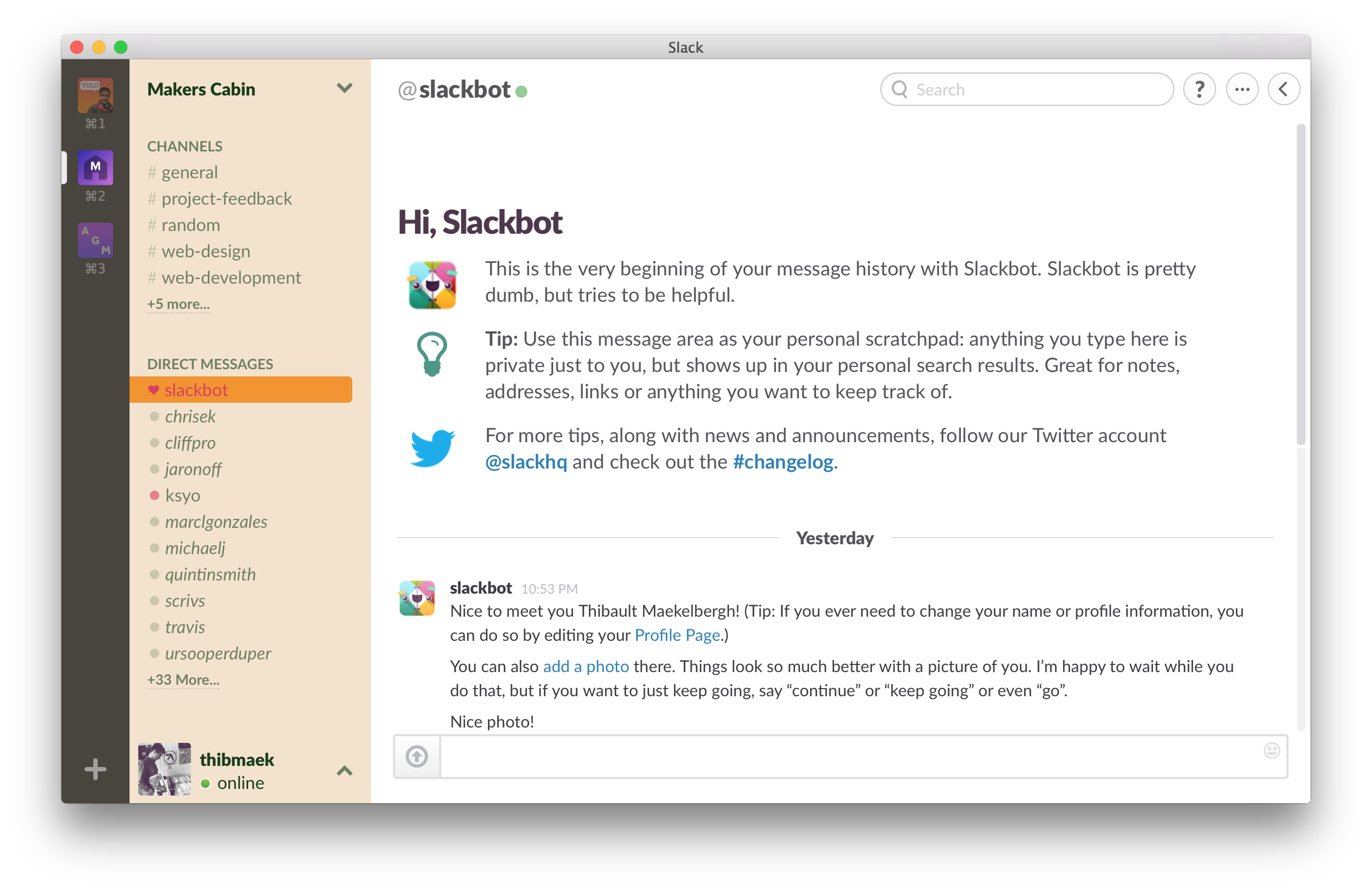
Task: Expand the +33 More direct messages list
Action: pyautogui.click(x=182, y=681)
